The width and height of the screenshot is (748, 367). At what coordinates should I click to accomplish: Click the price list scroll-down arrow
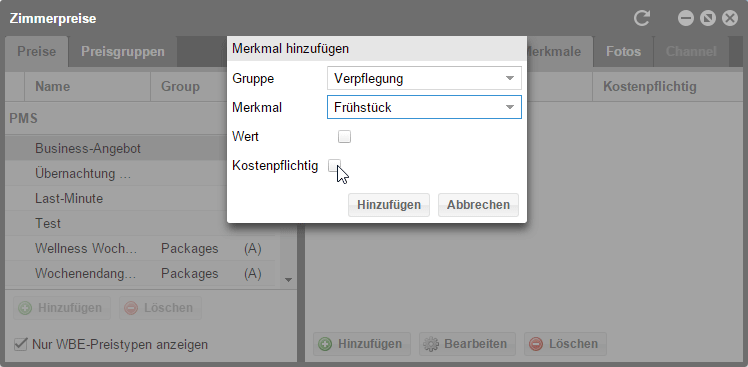point(288,280)
